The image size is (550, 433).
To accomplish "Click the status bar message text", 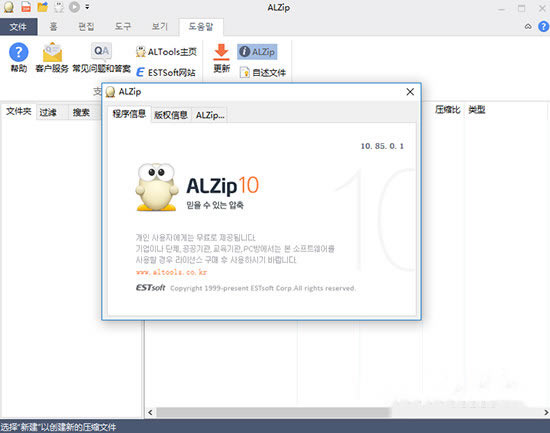I will tap(58, 427).
